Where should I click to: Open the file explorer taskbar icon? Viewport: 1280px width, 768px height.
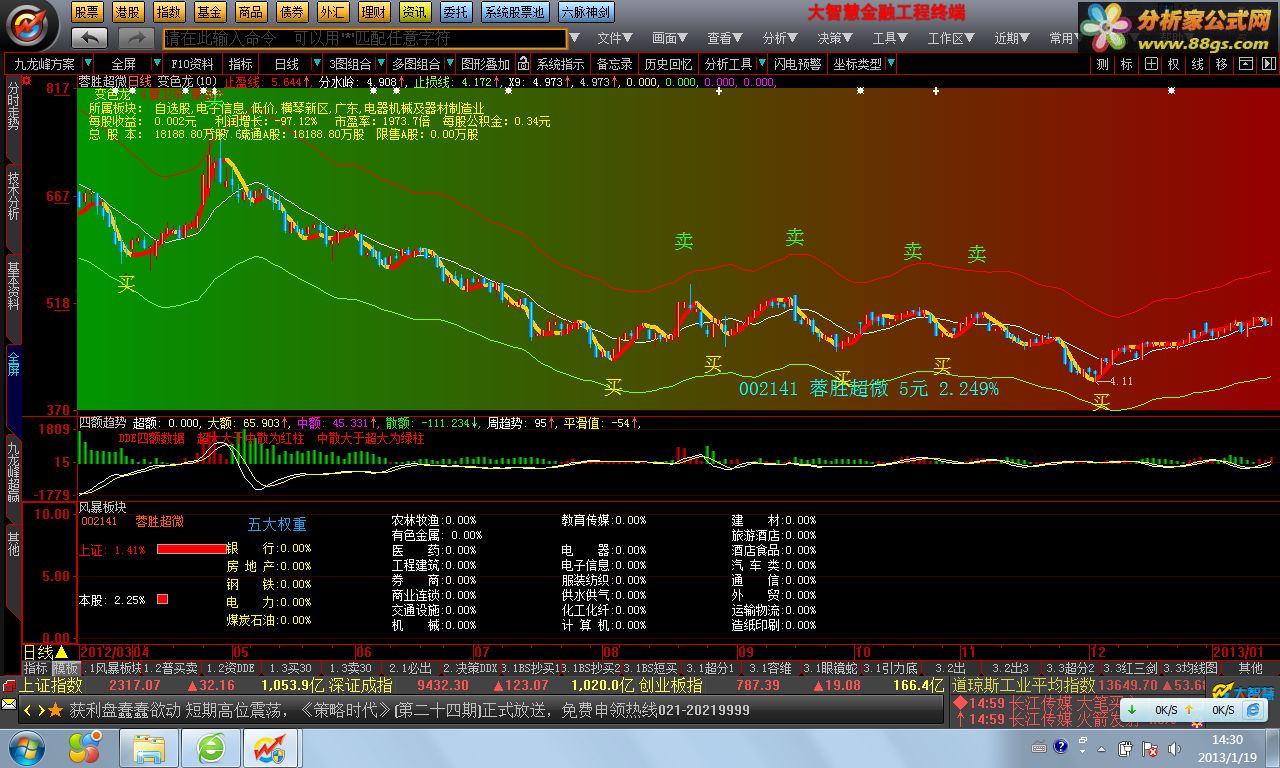click(x=149, y=747)
